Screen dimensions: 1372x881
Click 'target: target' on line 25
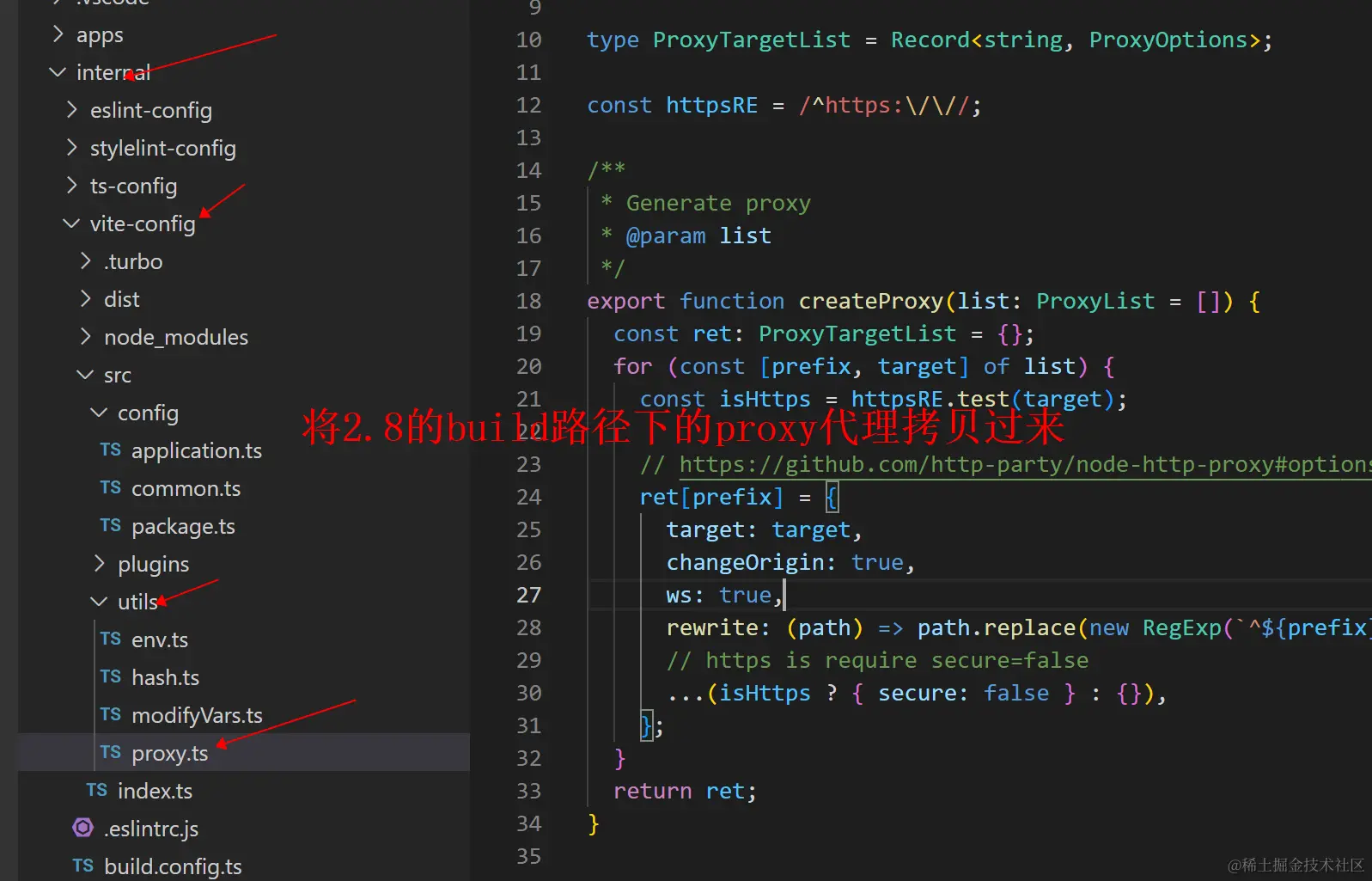tap(759, 529)
